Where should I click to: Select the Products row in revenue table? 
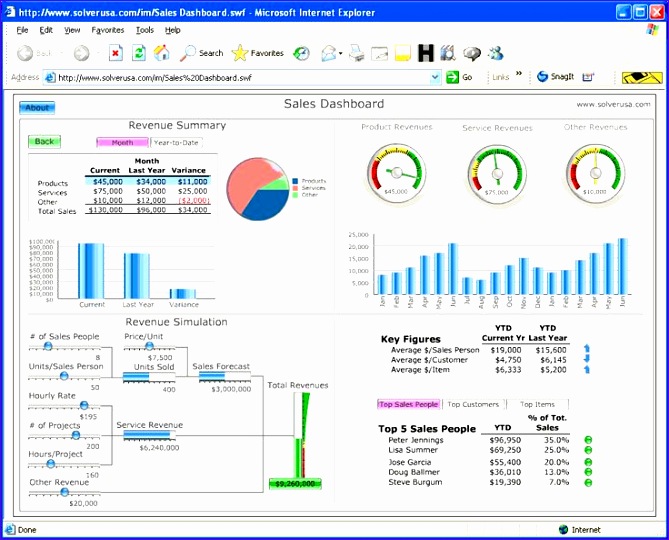(124, 182)
